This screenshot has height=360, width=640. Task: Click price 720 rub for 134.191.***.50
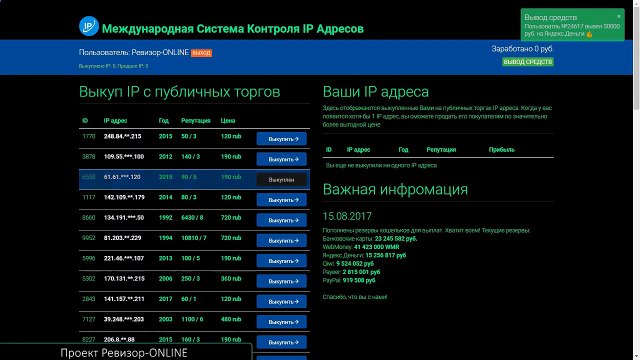pos(231,218)
